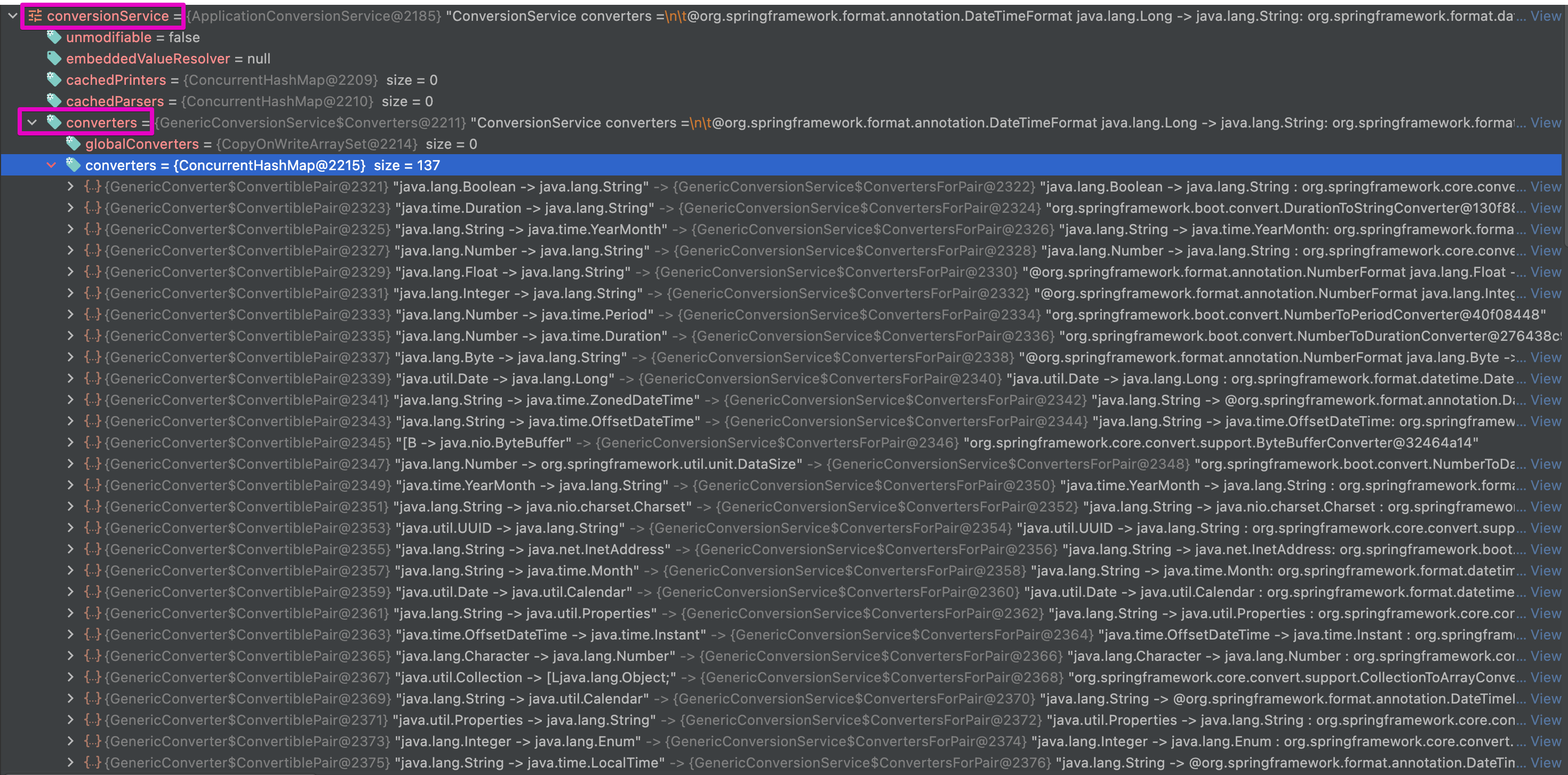The height and width of the screenshot is (775, 1568).
Task: Click the tag icon next to embeddedValueResolver
Action: (x=54, y=59)
